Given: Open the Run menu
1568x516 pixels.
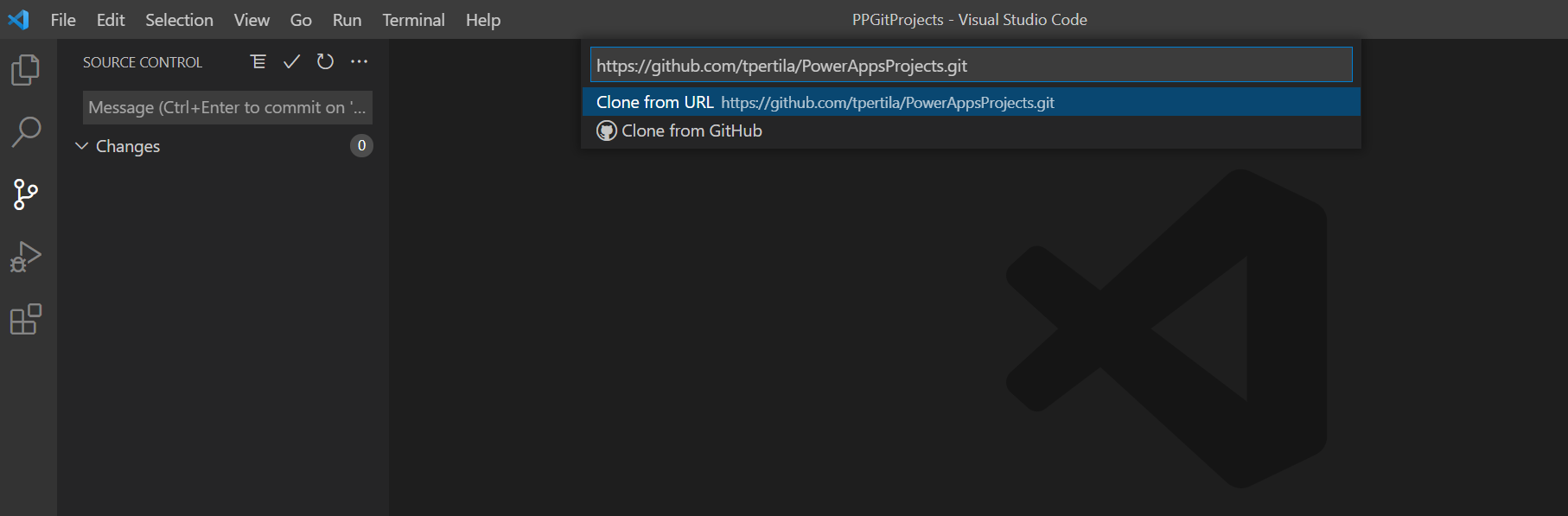Looking at the screenshot, I should pyautogui.click(x=347, y=20).
